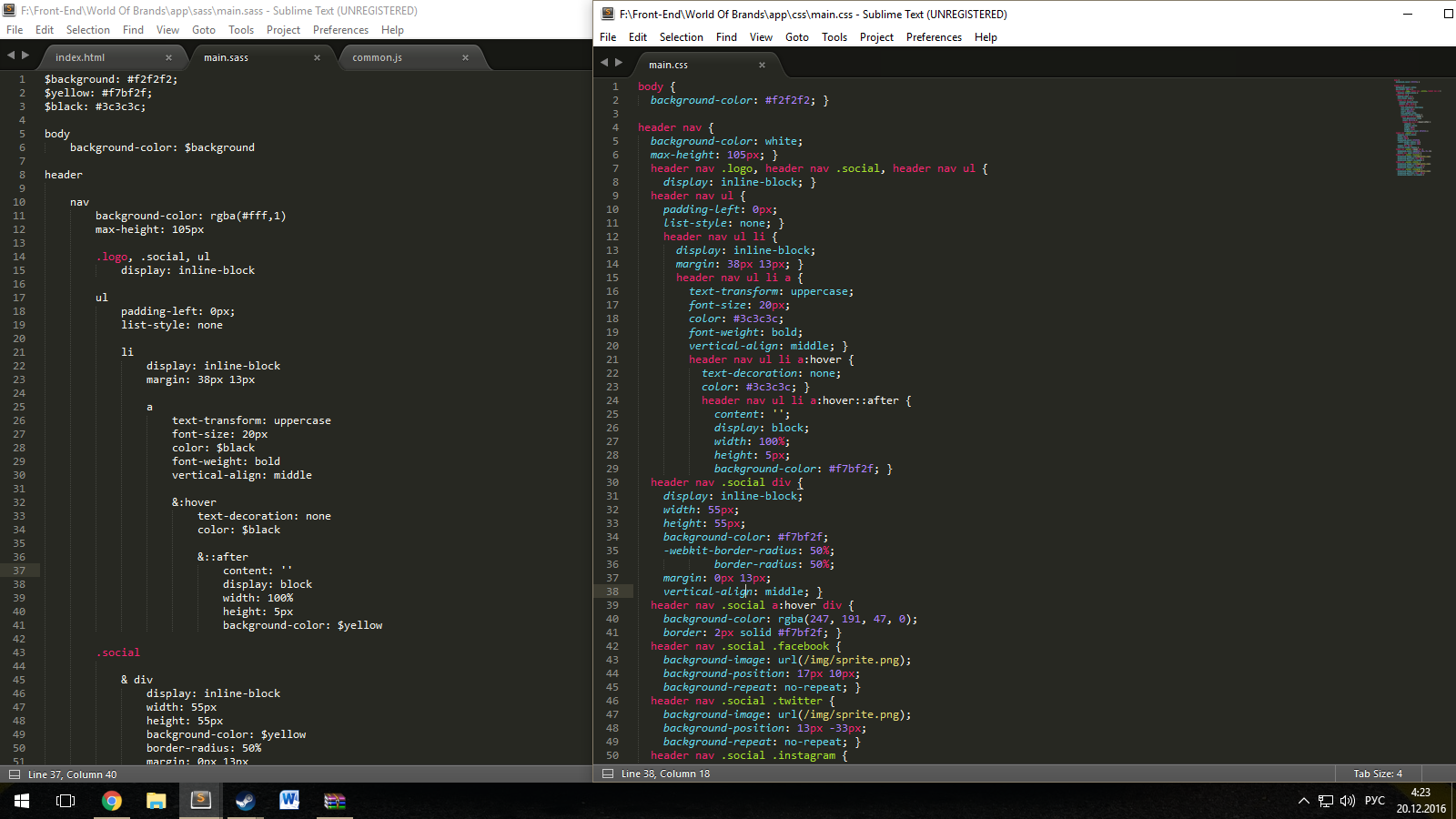Go to next tab in left window

[25, 56]
